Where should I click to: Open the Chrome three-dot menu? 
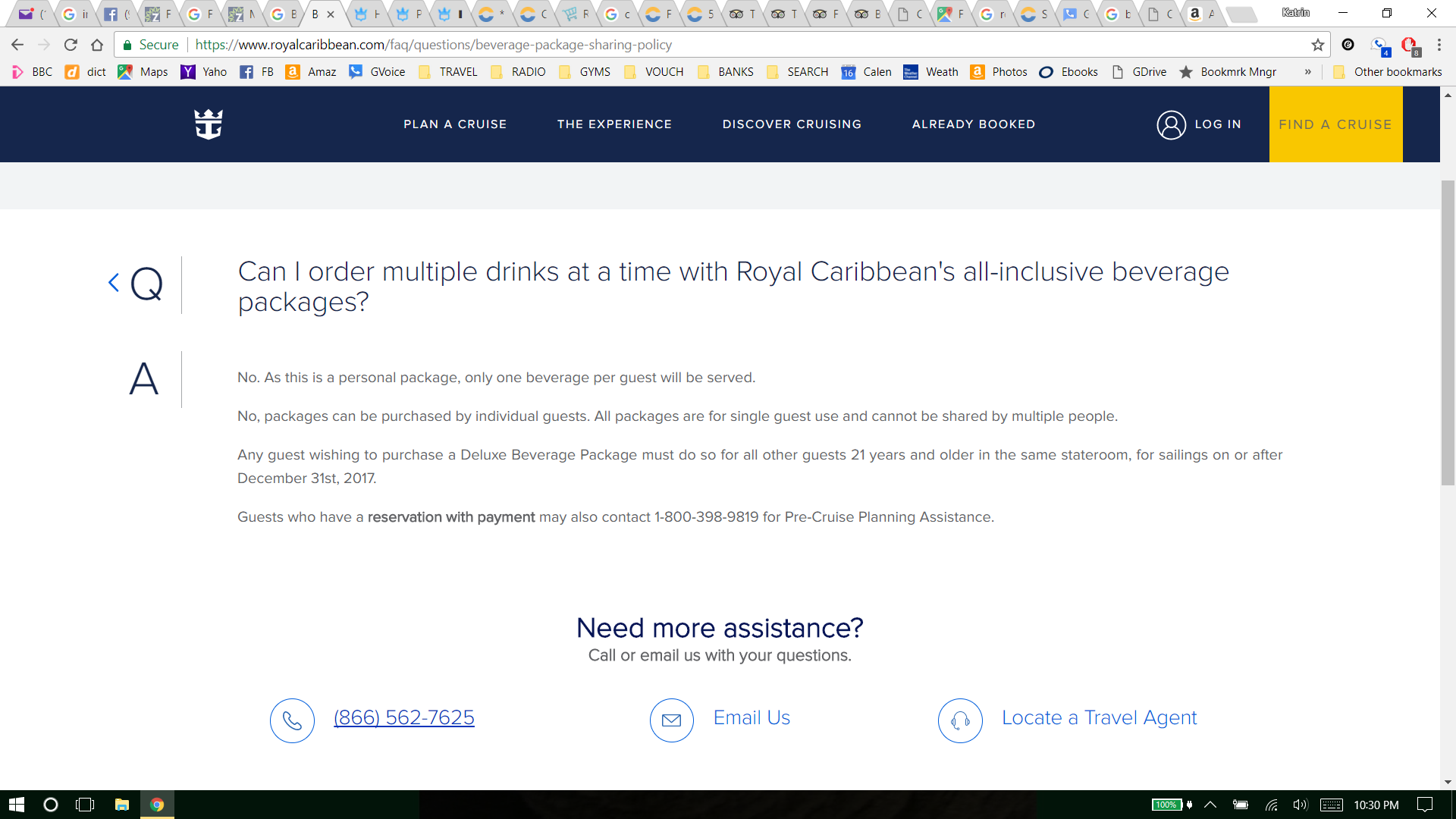tap(1439, 45)
